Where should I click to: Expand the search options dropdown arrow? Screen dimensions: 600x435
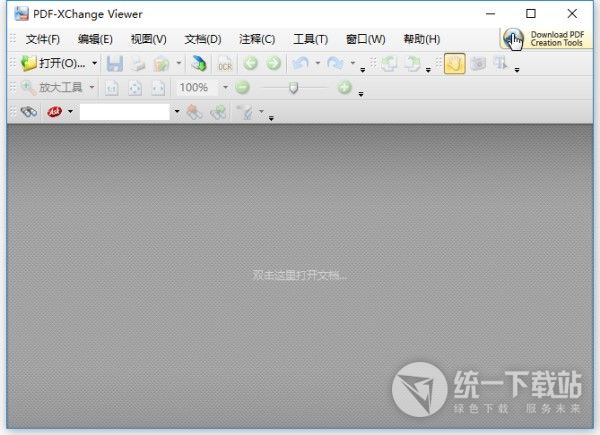click(261, 111)
